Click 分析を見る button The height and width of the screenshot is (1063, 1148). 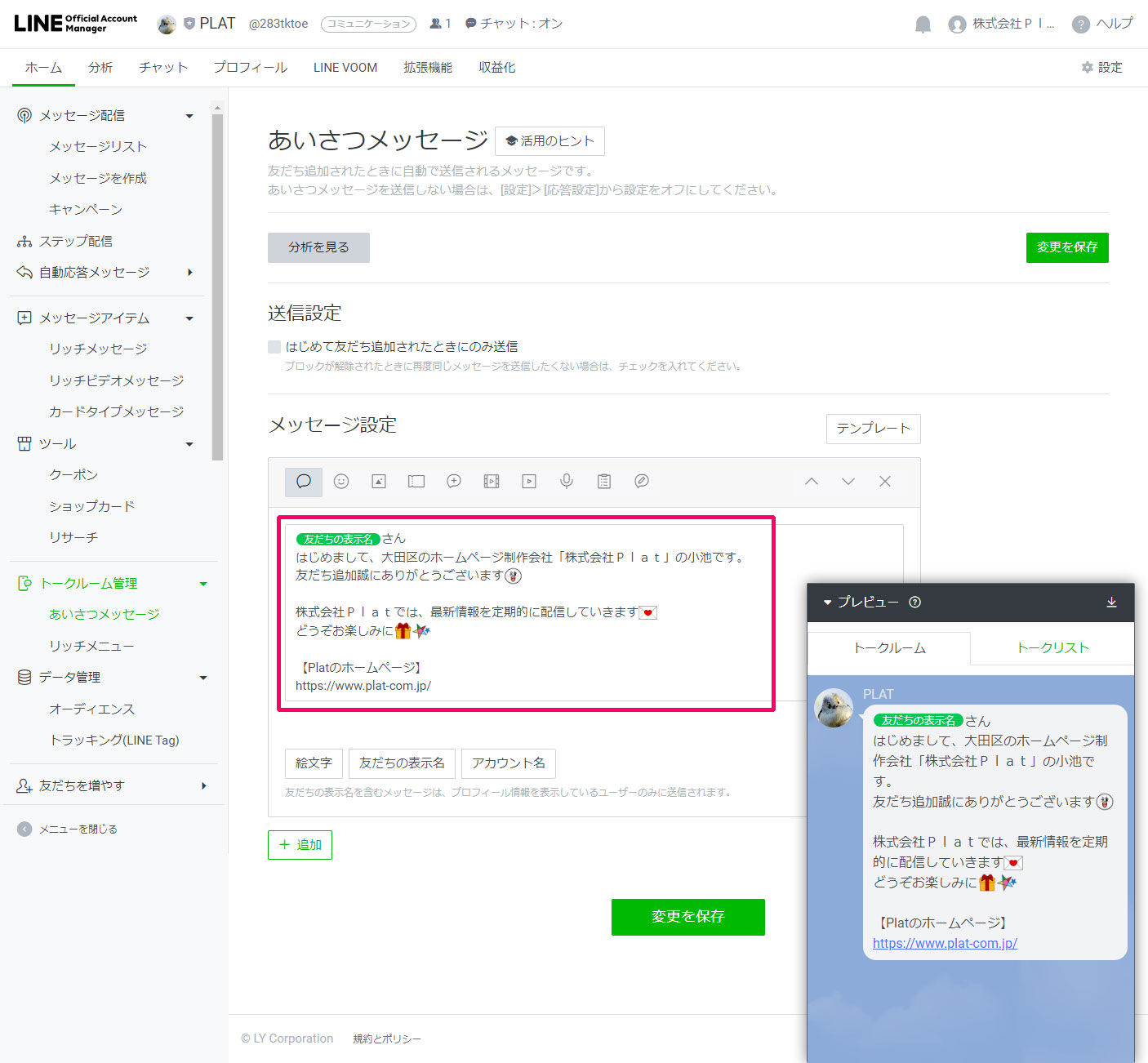click(x=318, y=247)
